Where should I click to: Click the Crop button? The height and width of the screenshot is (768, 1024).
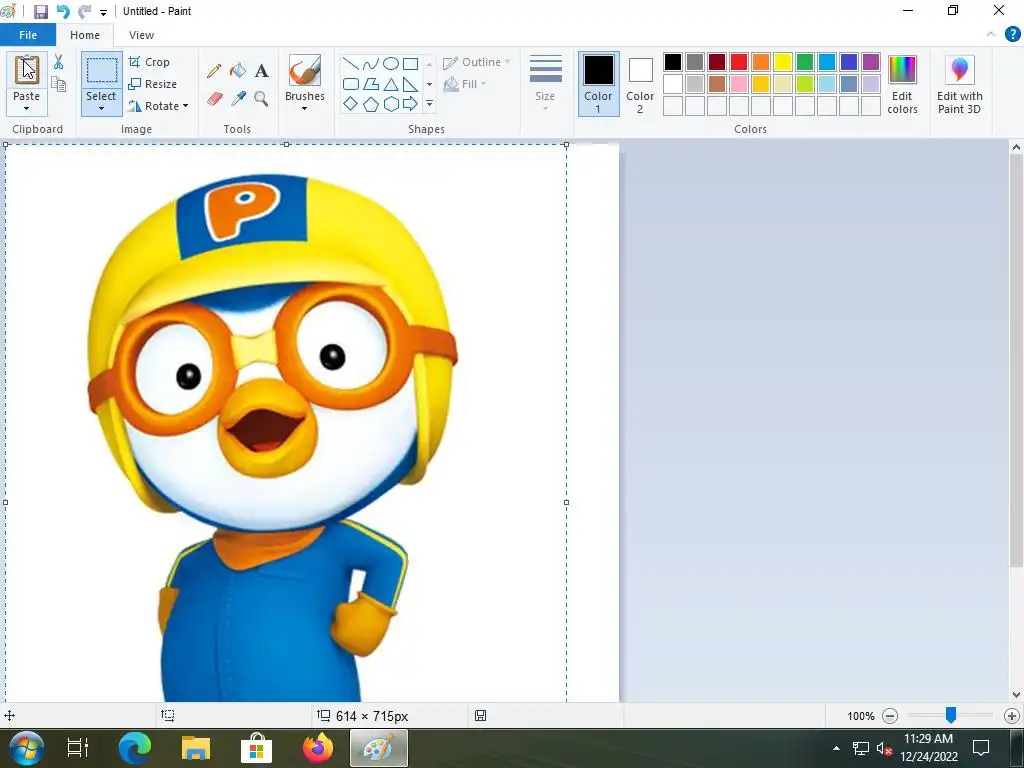[x=150, y=62]
